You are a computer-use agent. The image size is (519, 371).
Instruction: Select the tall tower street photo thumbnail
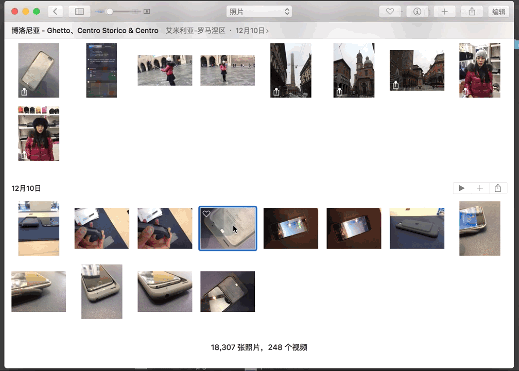[x=291, y=70]
